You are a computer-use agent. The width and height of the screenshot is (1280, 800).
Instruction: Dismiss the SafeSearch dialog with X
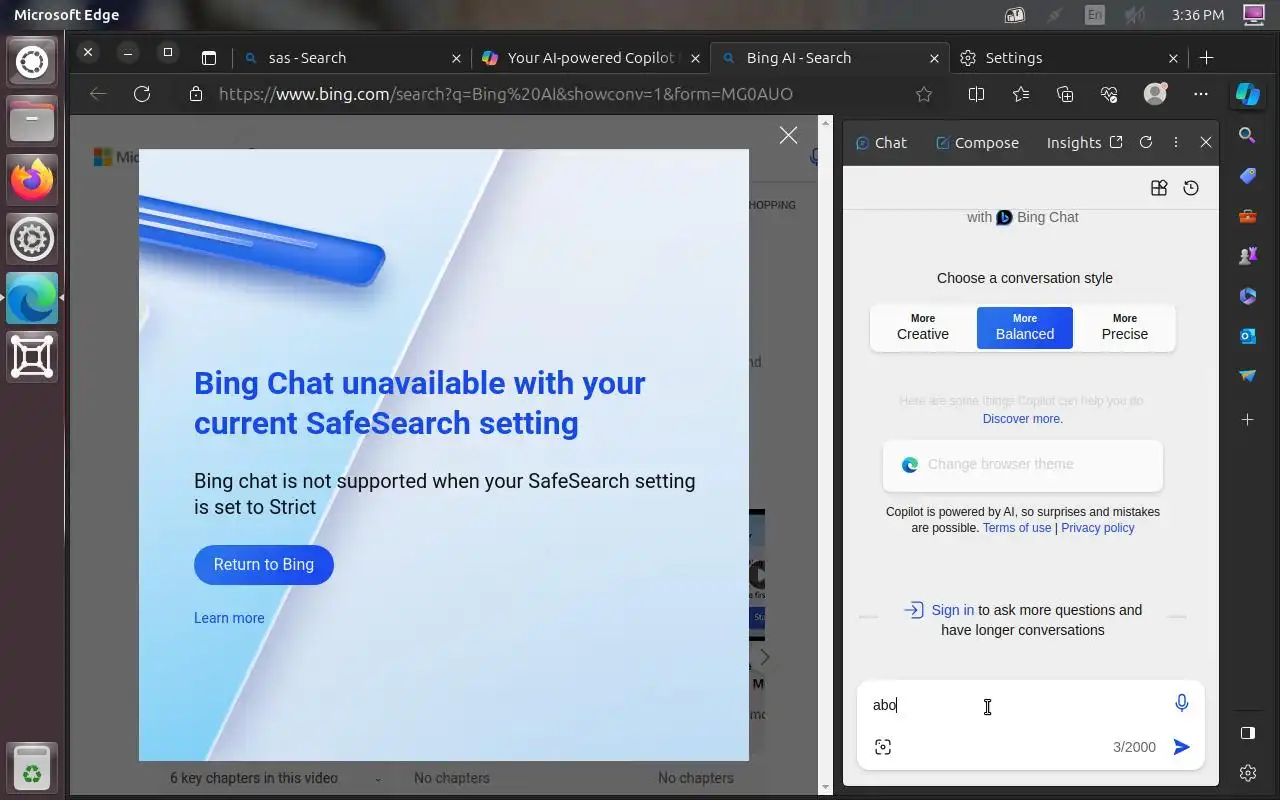point(788,135)
